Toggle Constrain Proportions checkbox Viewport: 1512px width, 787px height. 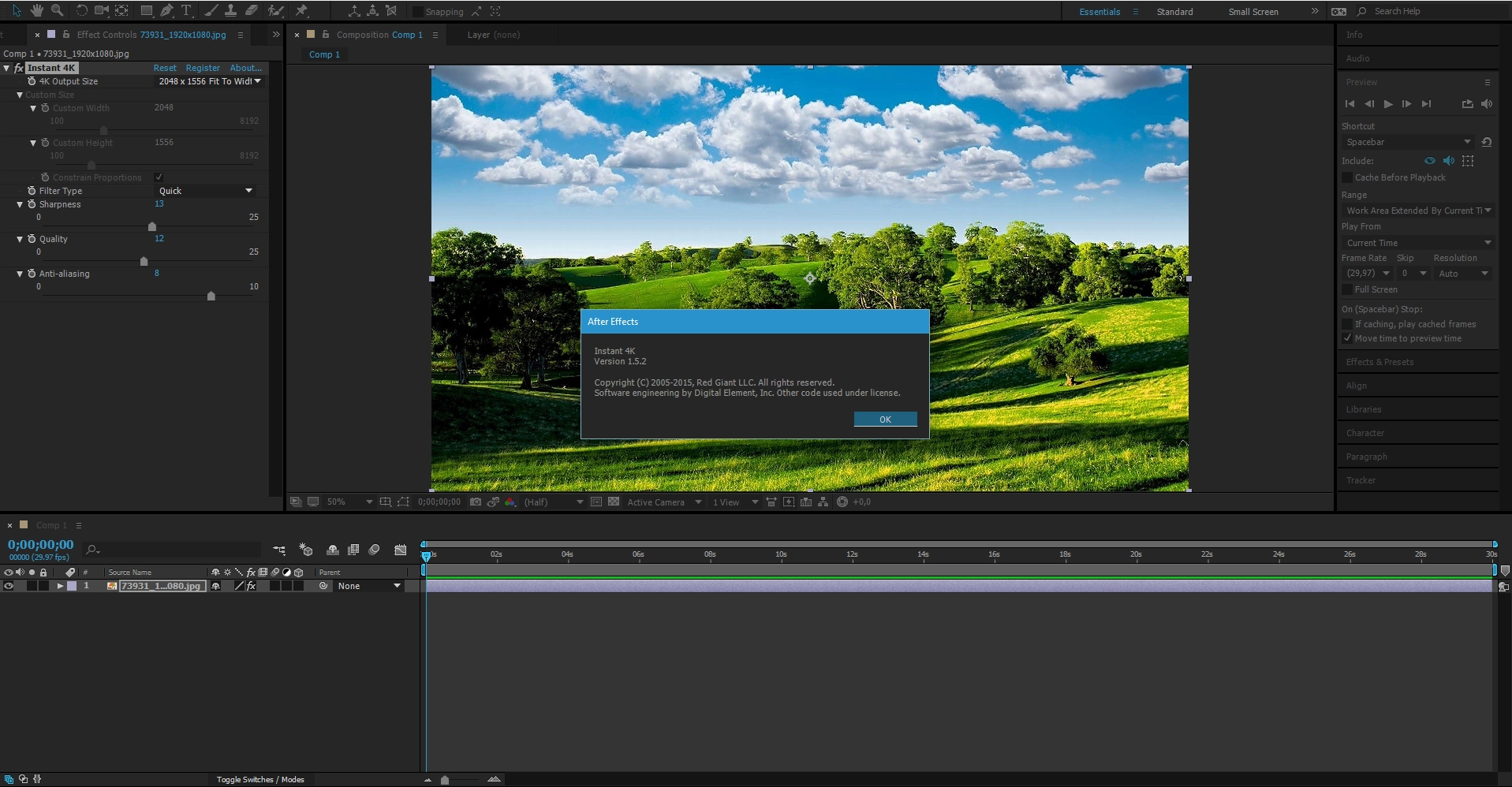tap(159, 177)
